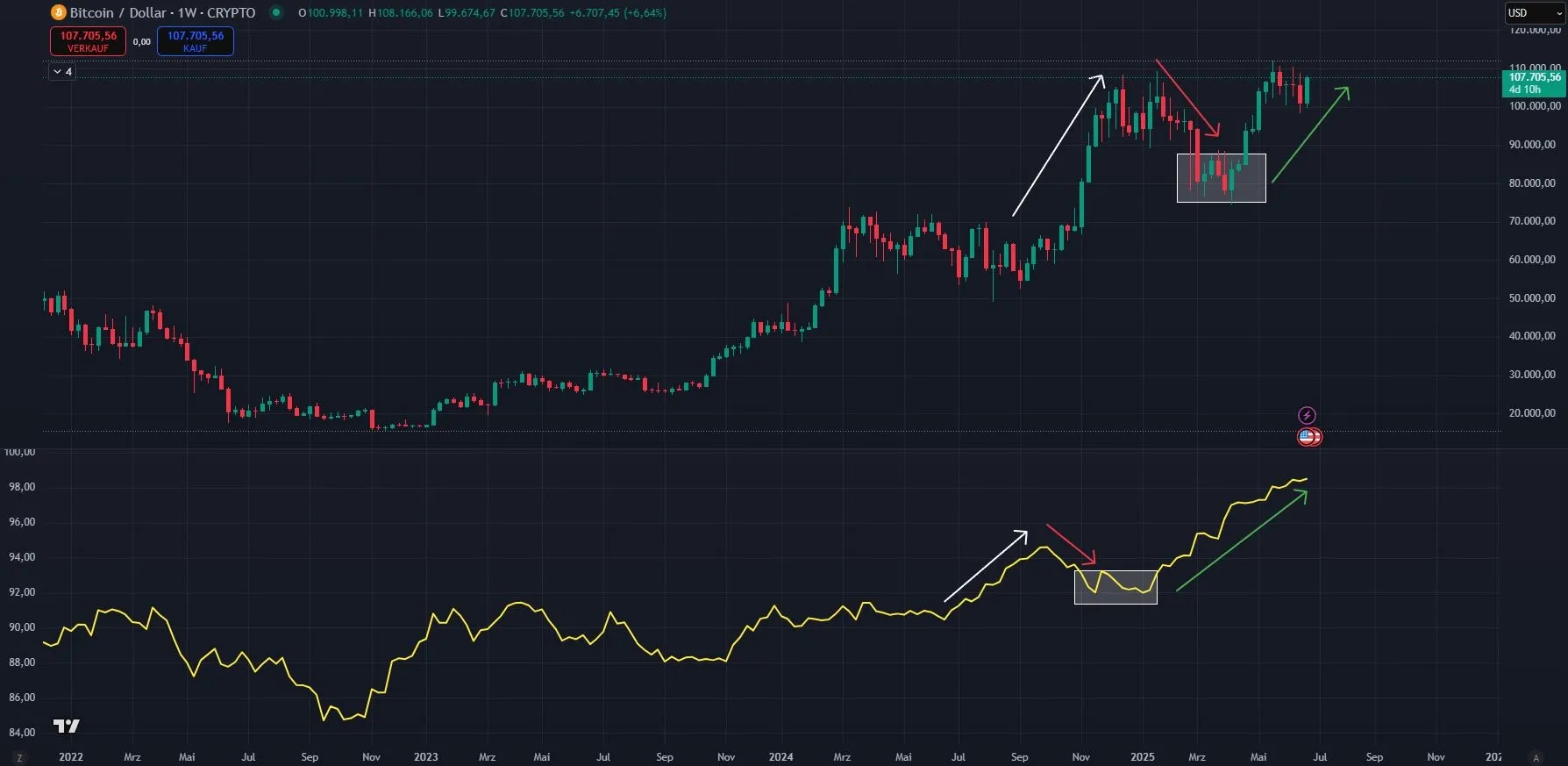This screenshot has width=1568, height=766.
Task: Click the 70.000,00 price scale label
Action: pos(1533,221)
